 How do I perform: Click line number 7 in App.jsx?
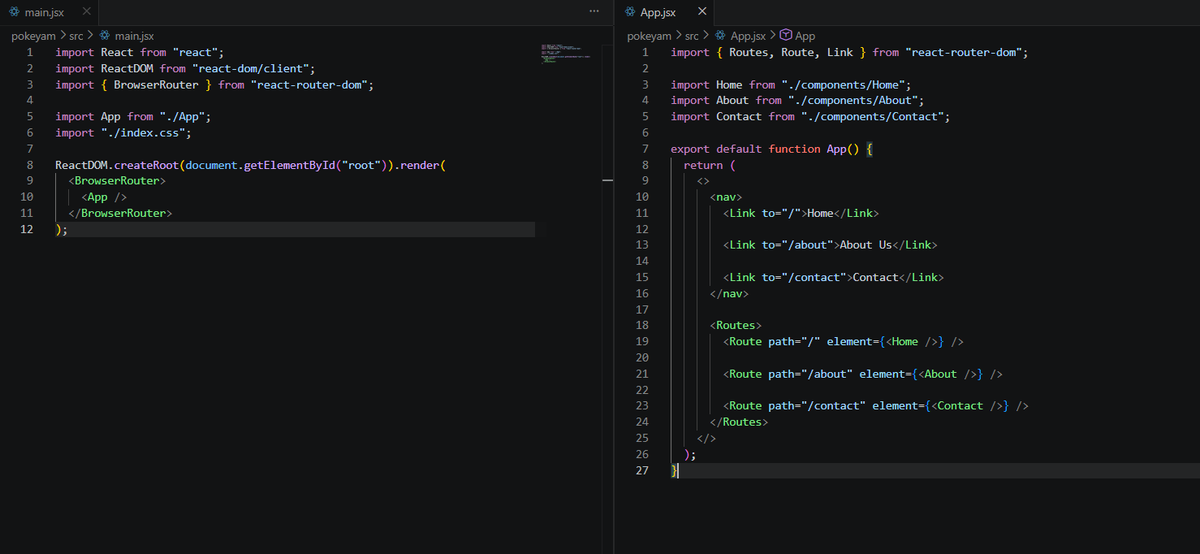(x=646, y=149)
